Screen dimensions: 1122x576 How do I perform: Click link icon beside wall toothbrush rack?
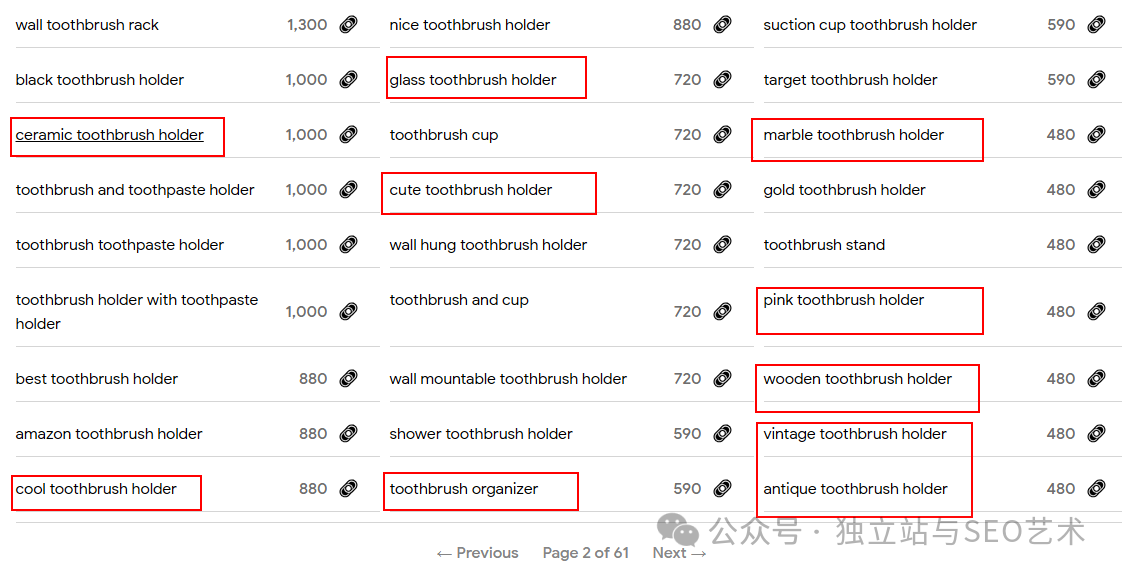(348, 25)
